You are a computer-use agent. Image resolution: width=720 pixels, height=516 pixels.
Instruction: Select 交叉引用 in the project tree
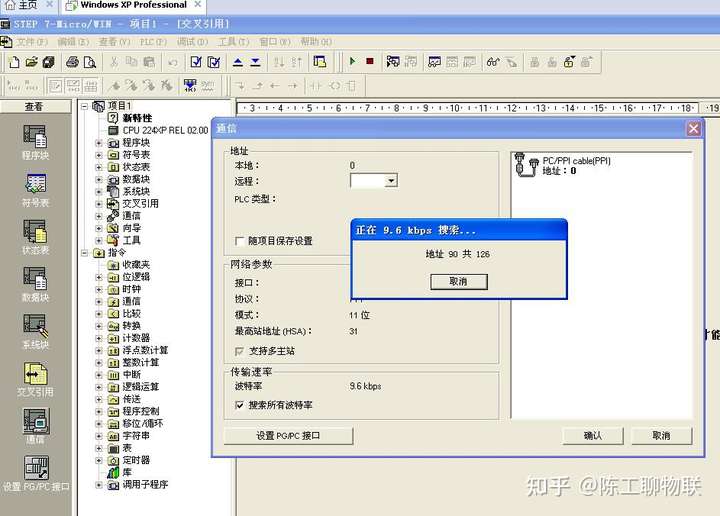pos(141,203)
